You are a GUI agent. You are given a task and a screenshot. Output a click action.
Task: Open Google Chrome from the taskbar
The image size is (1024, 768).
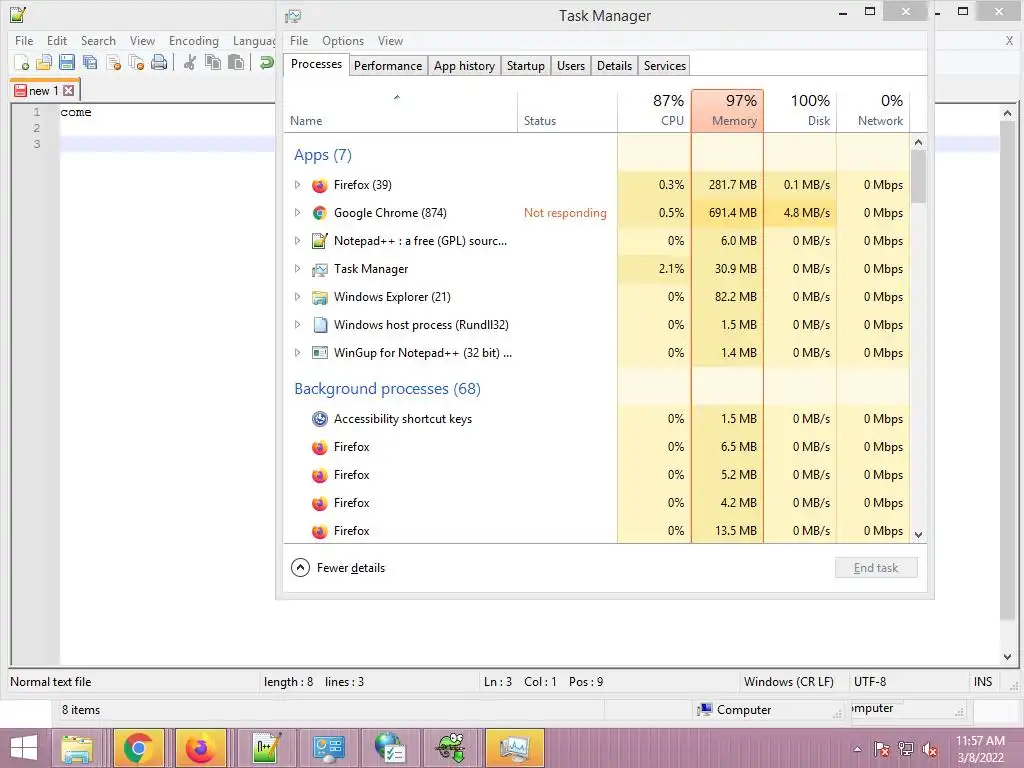pyautogui.click(x=138, y=748)
